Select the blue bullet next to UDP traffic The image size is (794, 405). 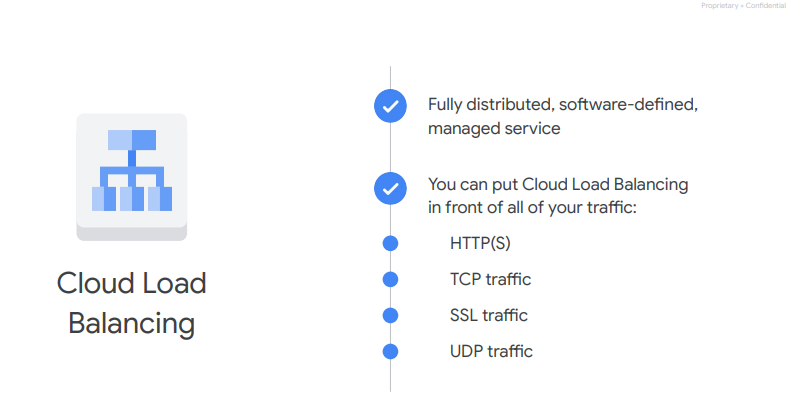click(390, 351)
